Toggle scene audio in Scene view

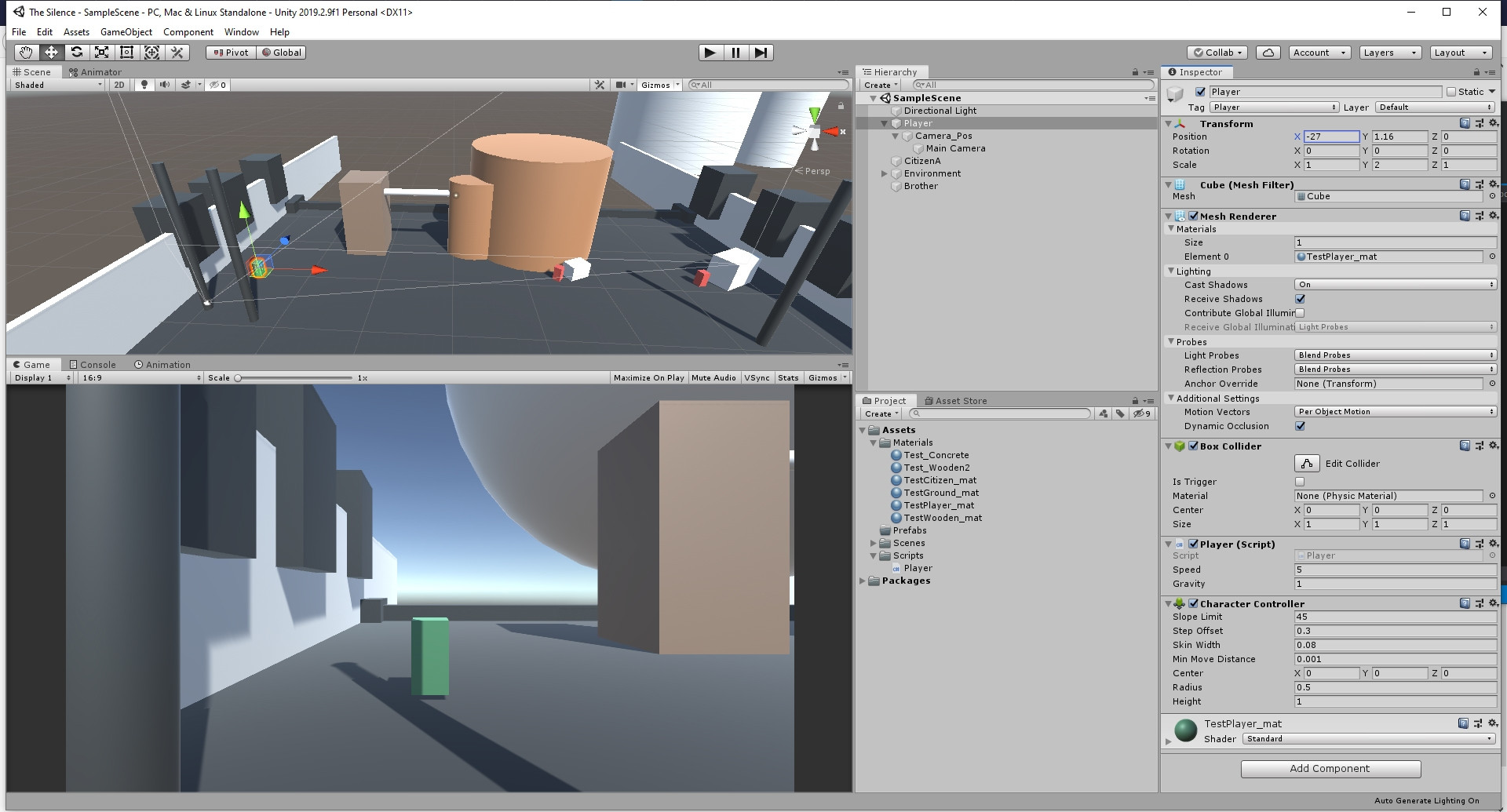(164, 85)
